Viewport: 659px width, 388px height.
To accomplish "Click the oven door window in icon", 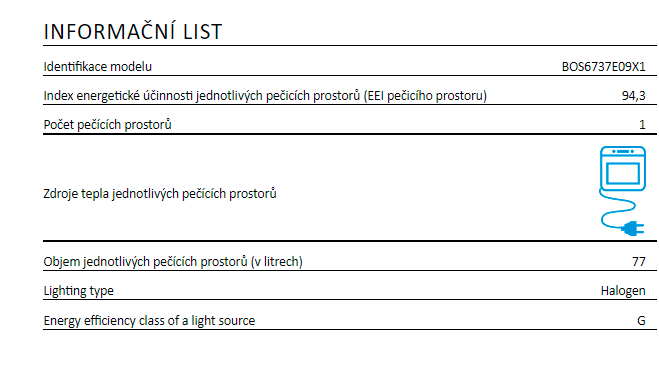I will [x=623, y=173].
